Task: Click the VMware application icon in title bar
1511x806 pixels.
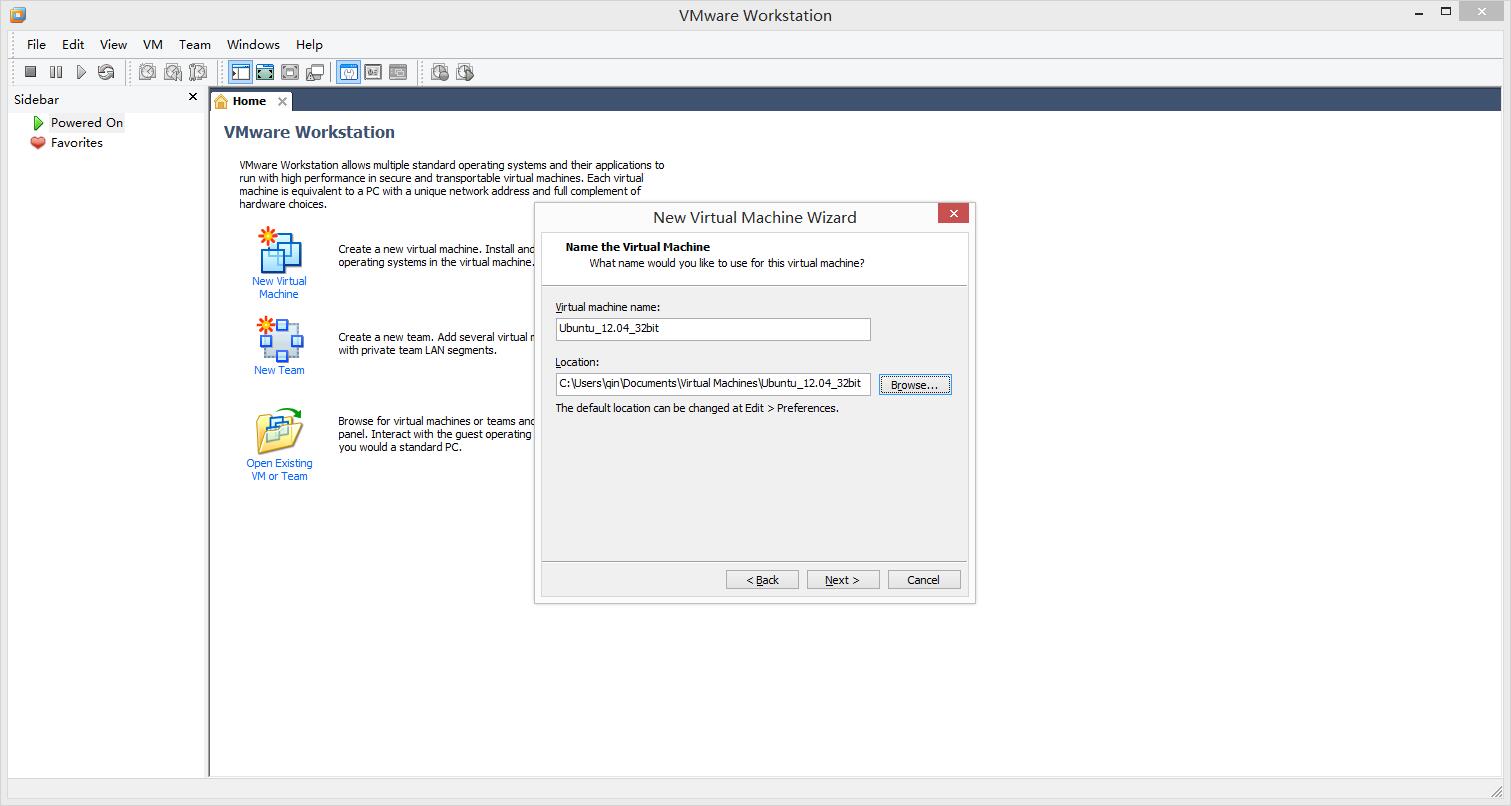Action: pyautogui.click(x=18, y=15)
